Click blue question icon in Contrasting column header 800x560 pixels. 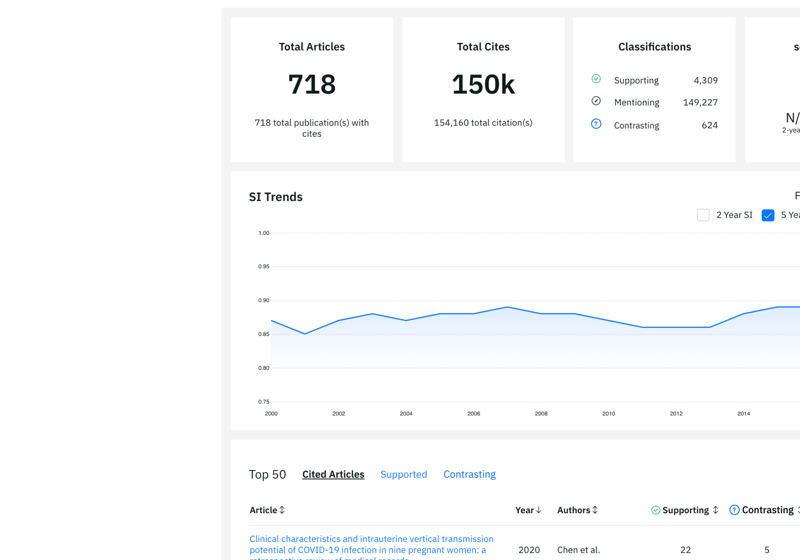(734, 510)
